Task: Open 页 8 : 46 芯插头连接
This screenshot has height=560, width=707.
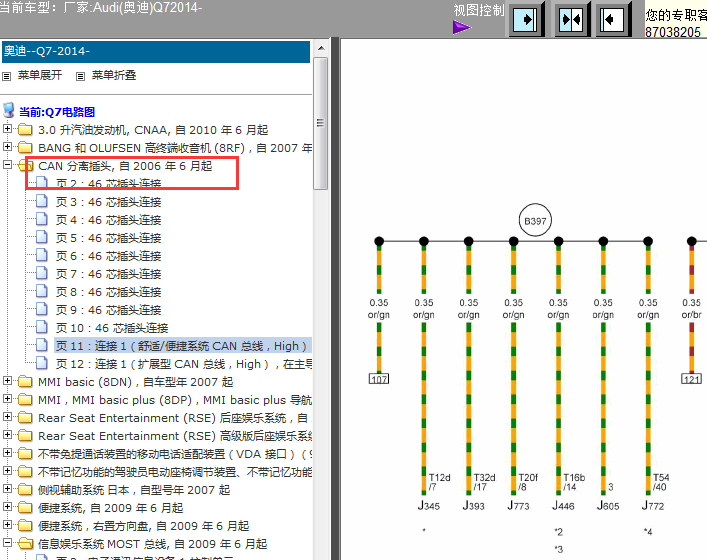Action: [x=108, y=292]
